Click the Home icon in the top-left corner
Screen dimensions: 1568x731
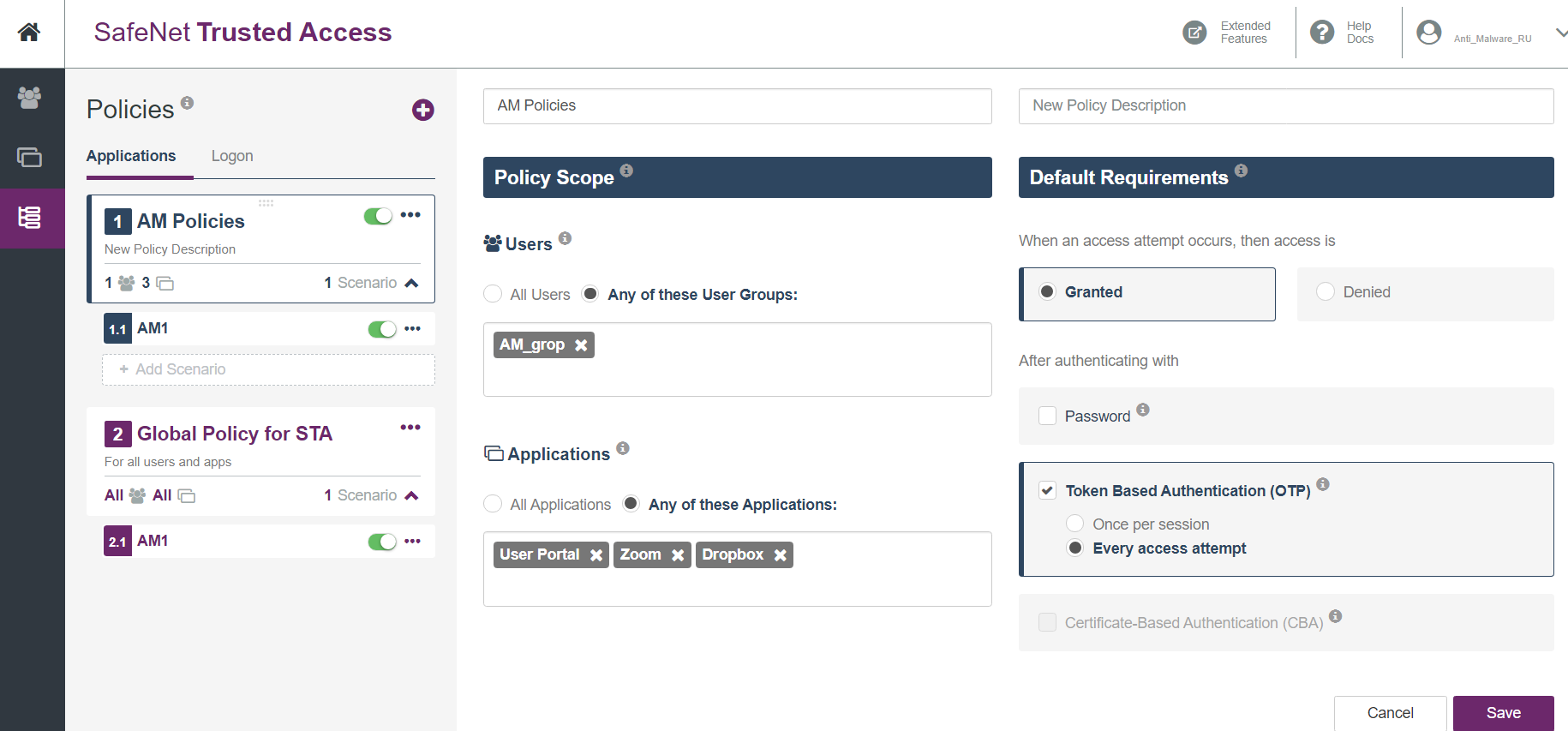coord(29,33)
